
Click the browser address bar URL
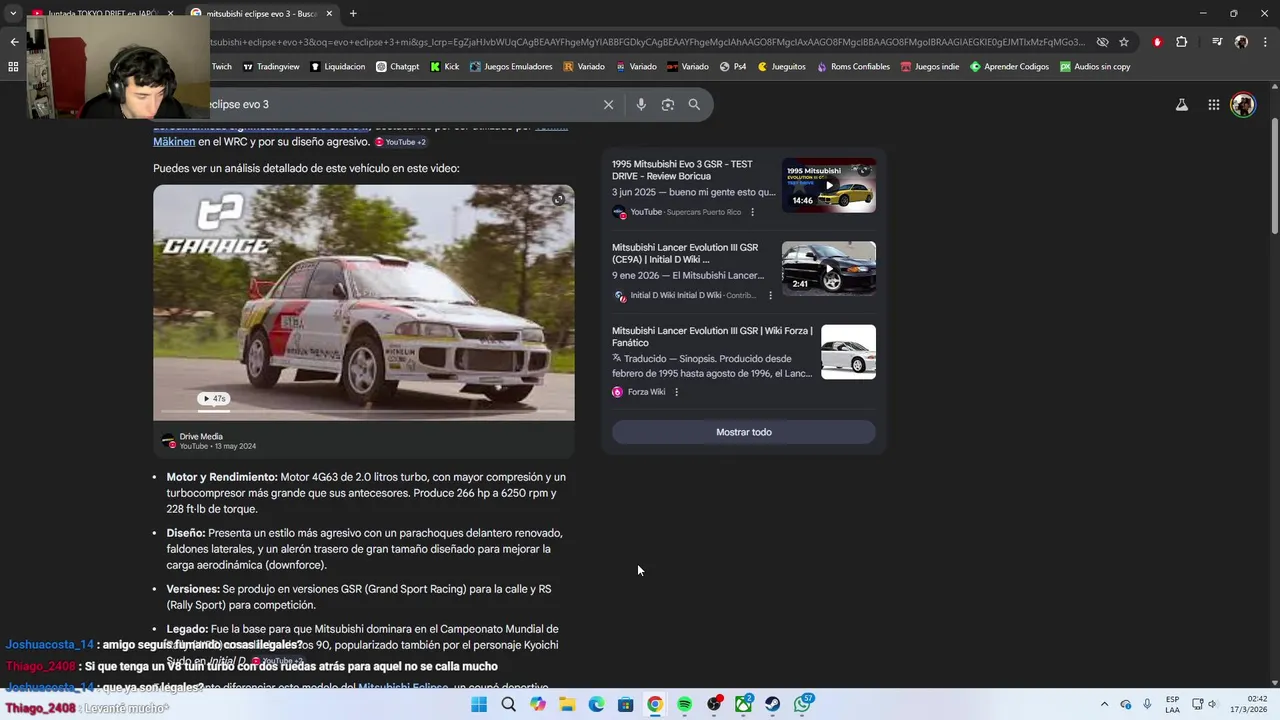coord(645,42)
